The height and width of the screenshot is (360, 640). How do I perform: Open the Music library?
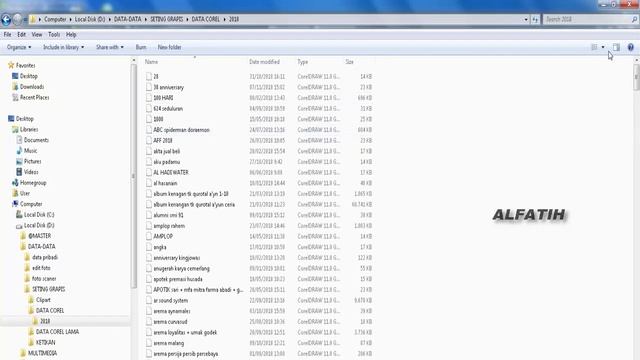pyautogui.click(x=30, y=151)
